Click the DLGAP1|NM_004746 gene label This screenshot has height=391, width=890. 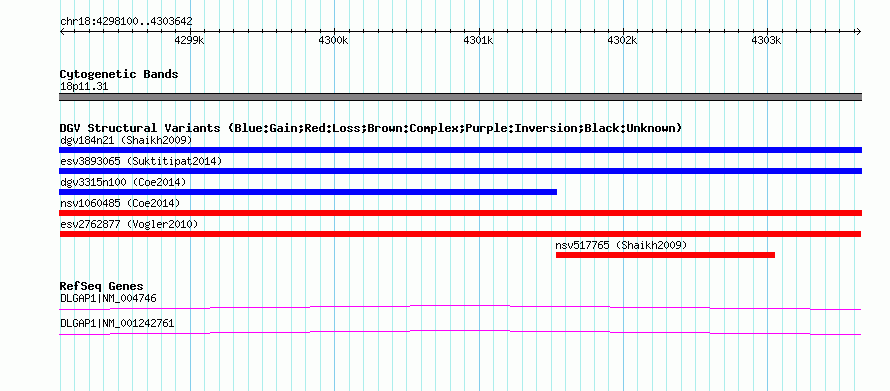point(108,298)
